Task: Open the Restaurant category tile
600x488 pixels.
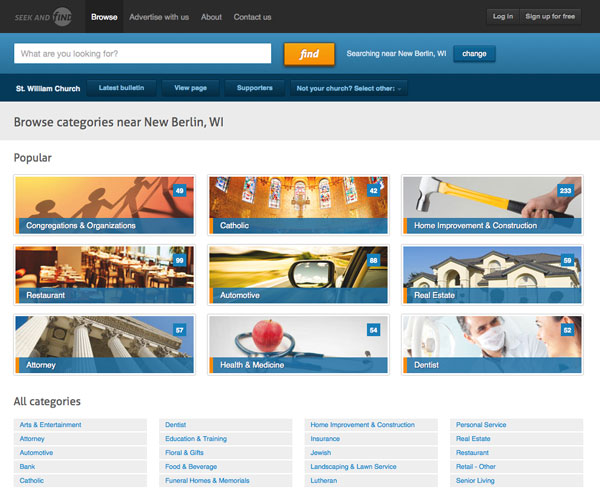Action: [x=104, y=275]
